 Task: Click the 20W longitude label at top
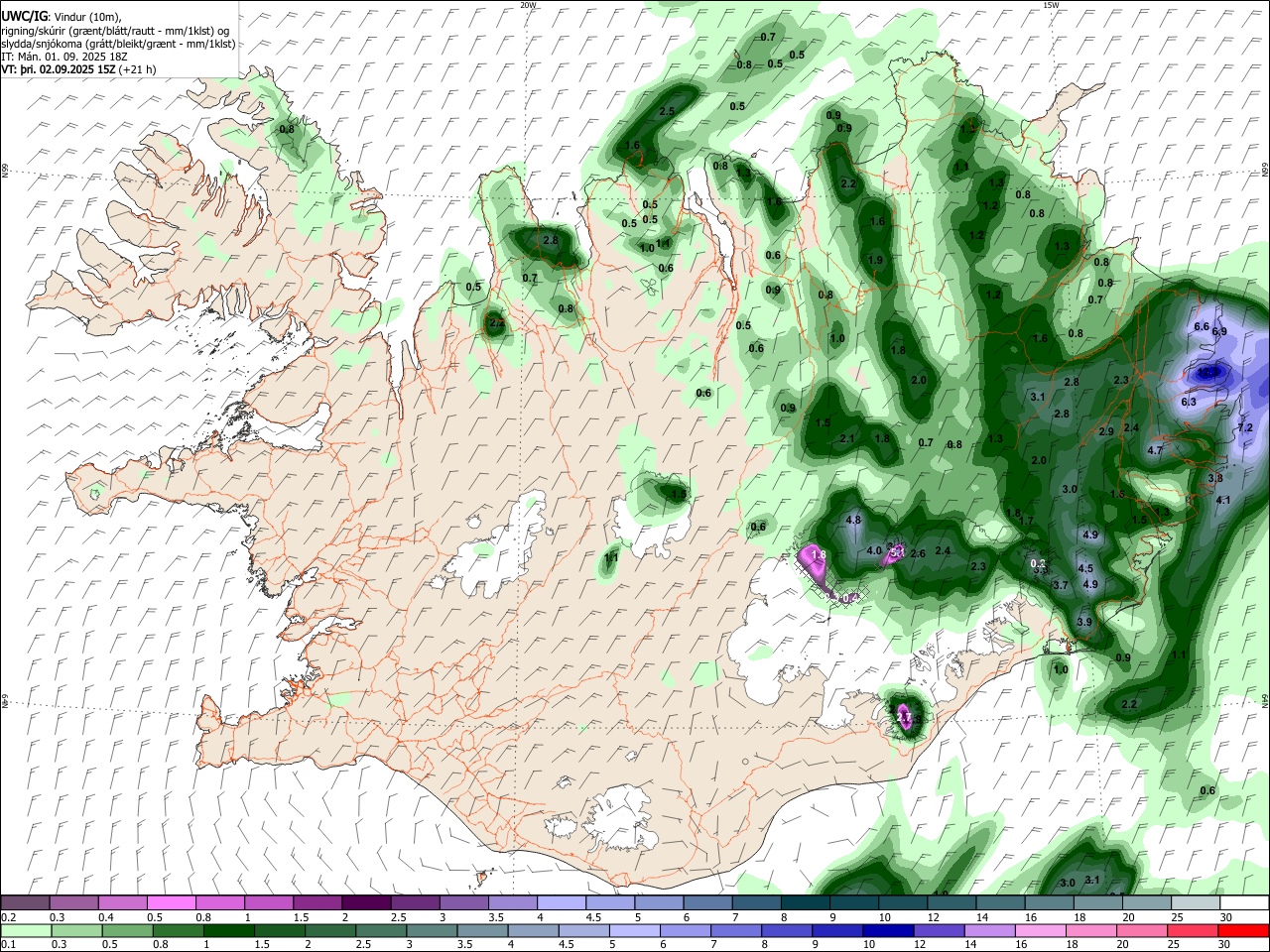[x=528, y=5]
